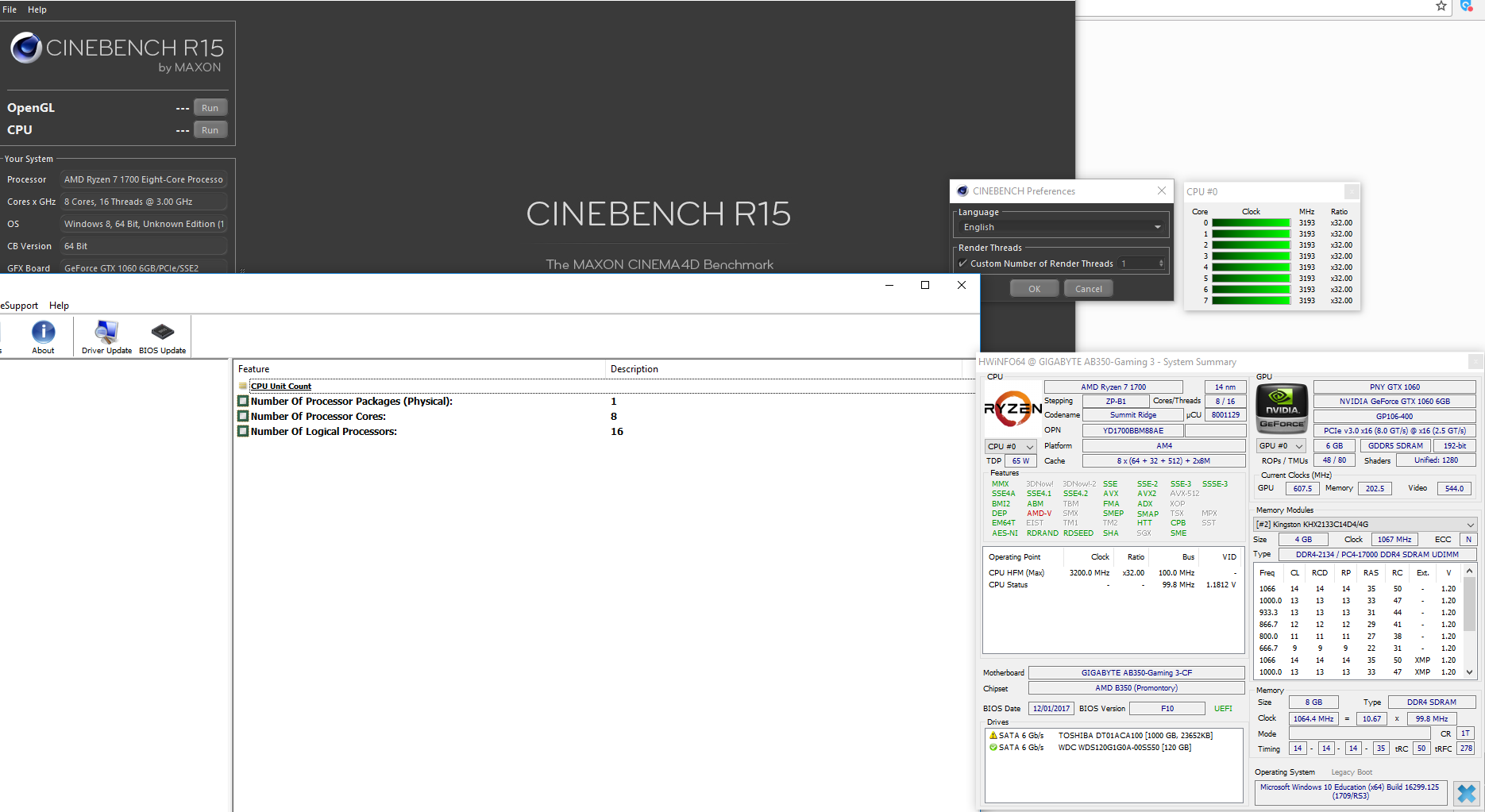The image size is (1485, 812).
Task: Open the Kingston memory module dropdown
Action: (x=1365, y=525)
